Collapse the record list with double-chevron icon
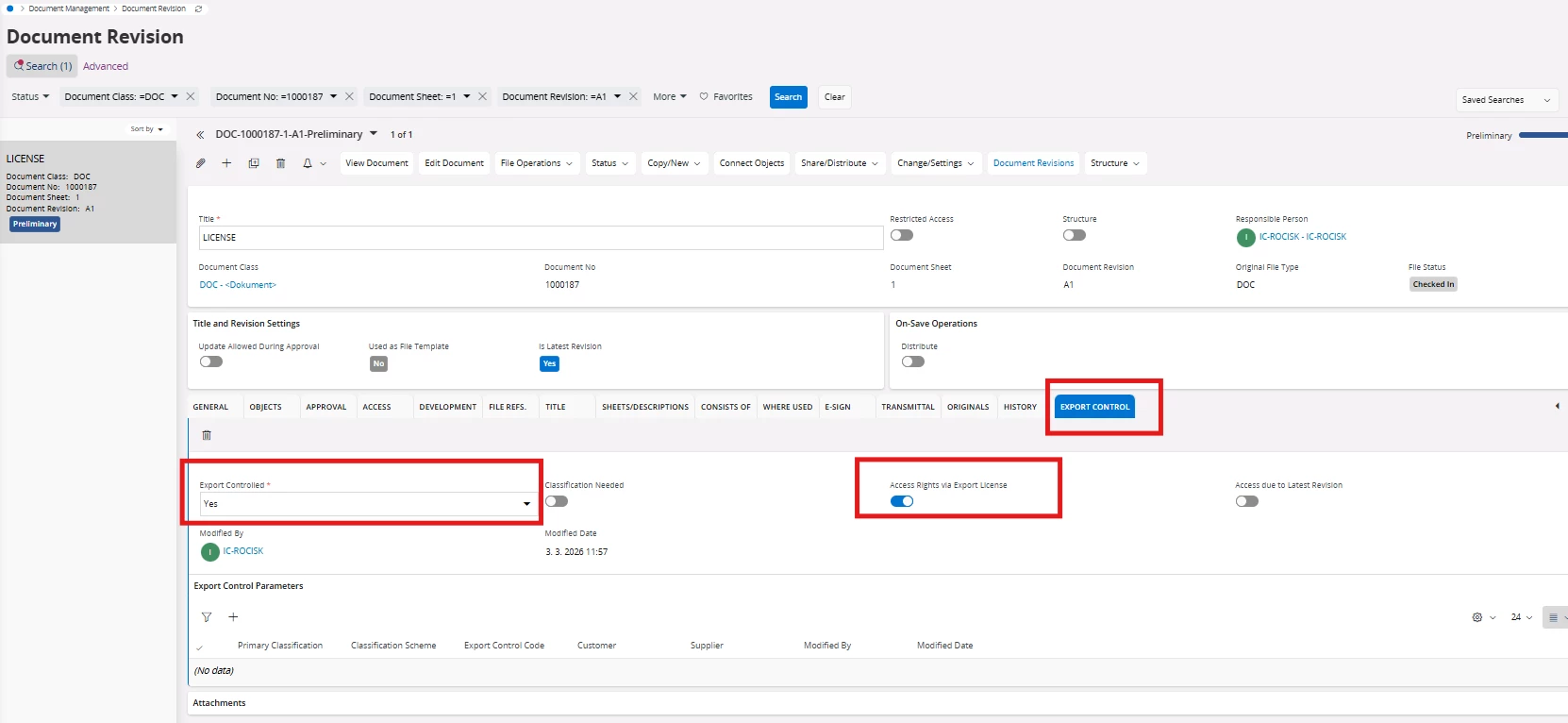Screen dimensions: 1568x723 click(x=200, y=135)
